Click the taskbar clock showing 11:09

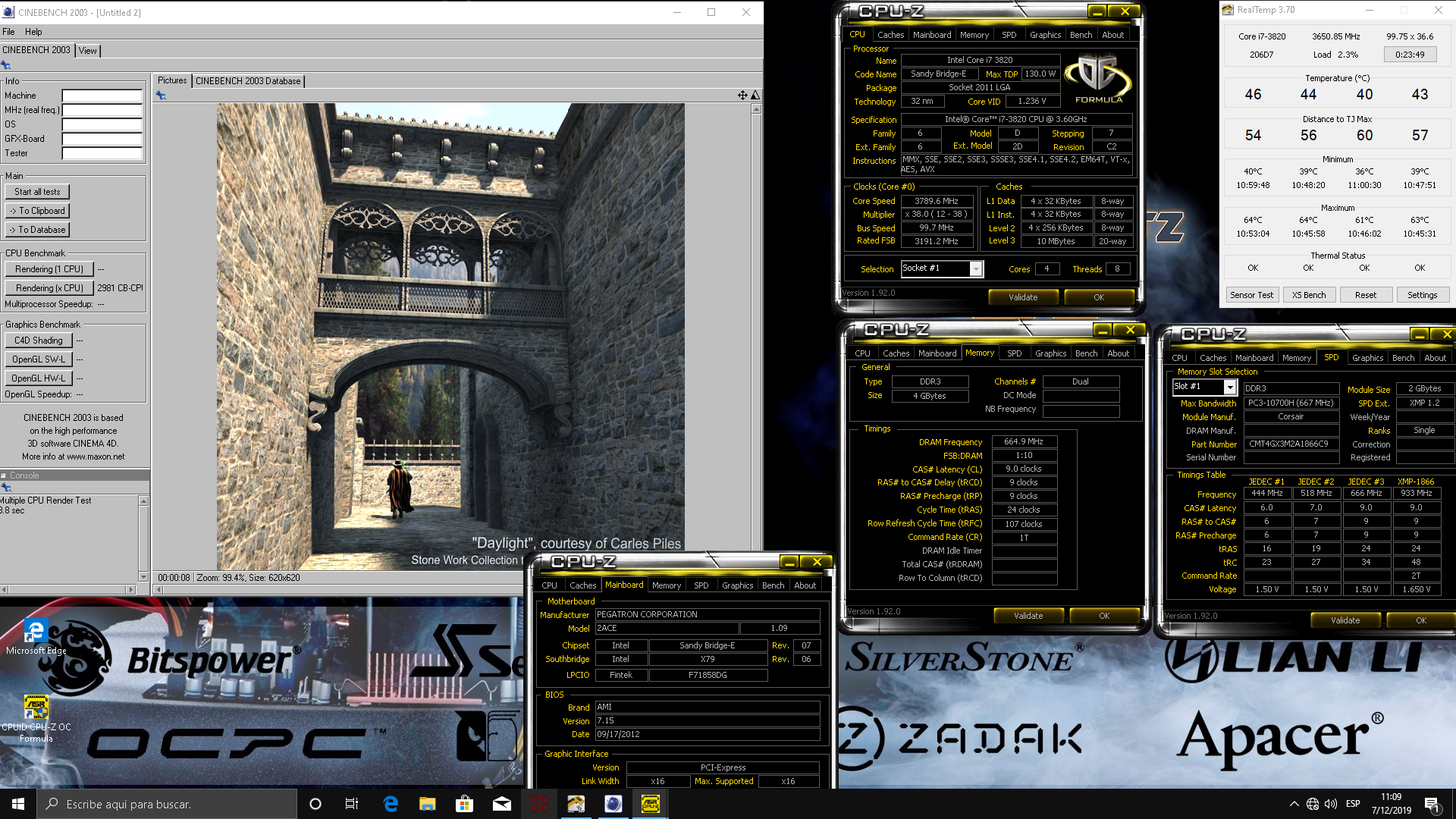tap(1391, 804)
